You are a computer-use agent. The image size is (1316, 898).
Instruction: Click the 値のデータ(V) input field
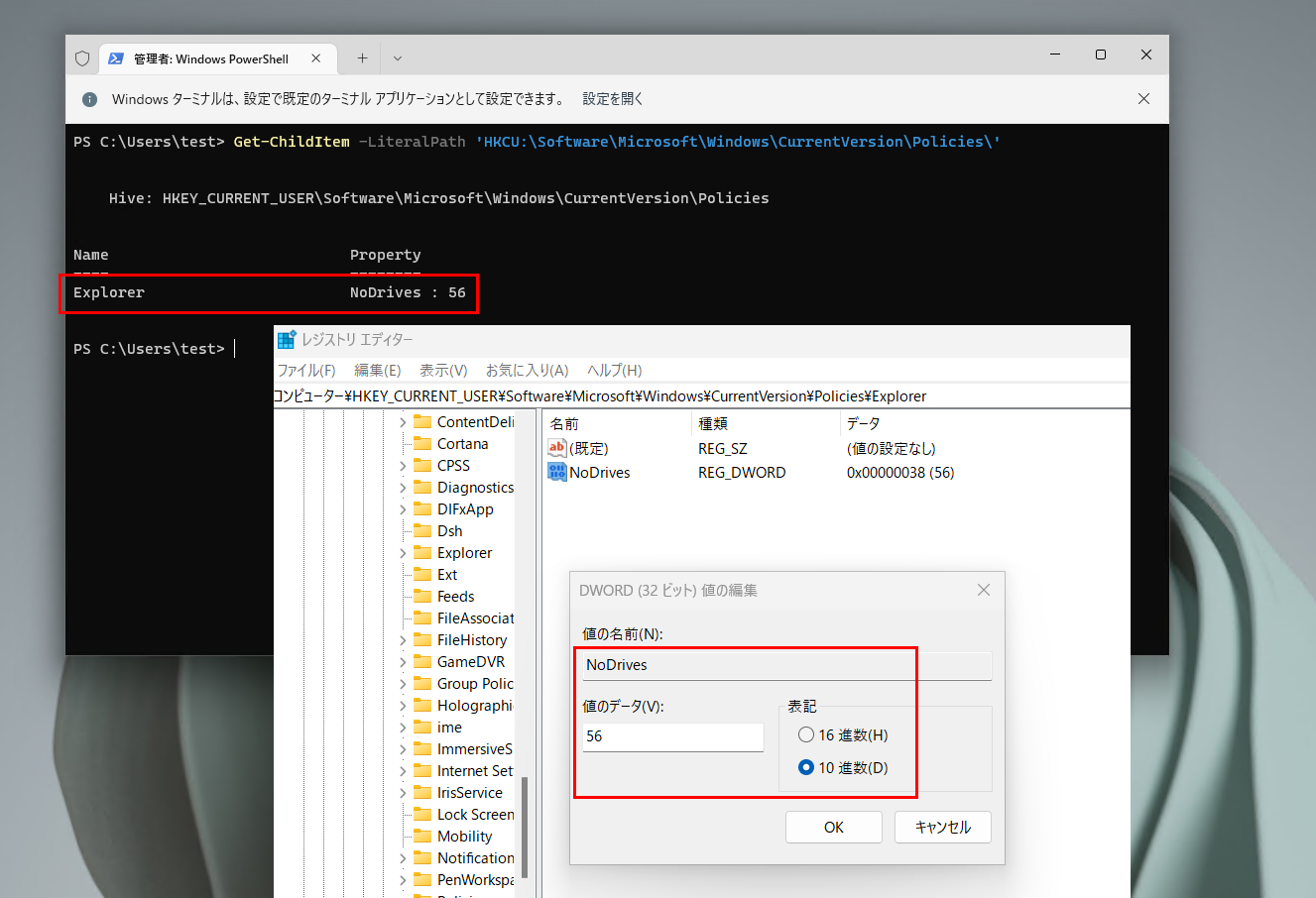(673, 736)
